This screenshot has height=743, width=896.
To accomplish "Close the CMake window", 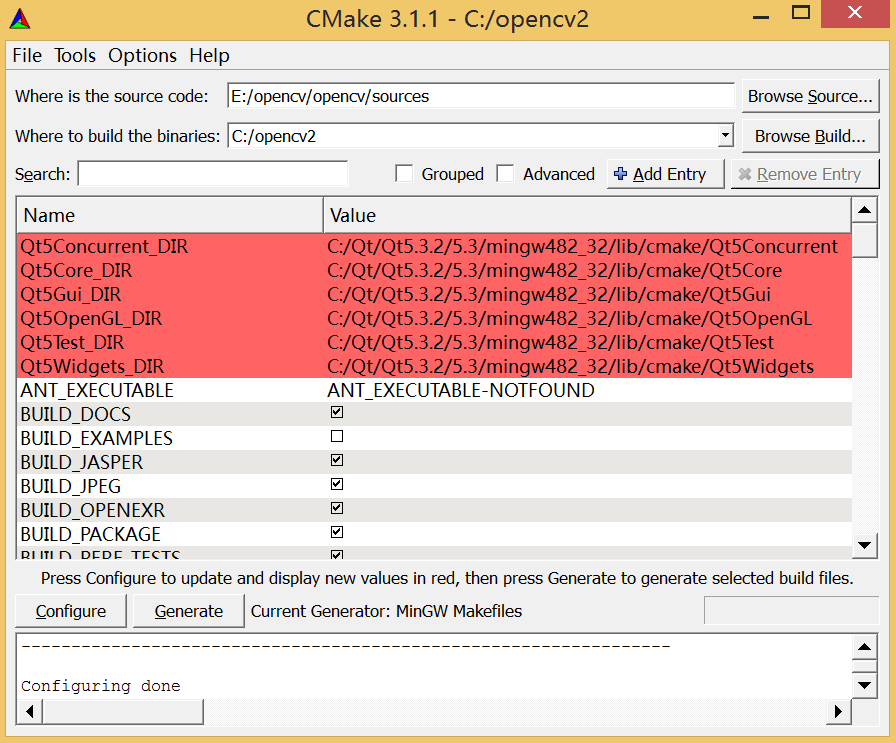I will (x=855, y=13).
